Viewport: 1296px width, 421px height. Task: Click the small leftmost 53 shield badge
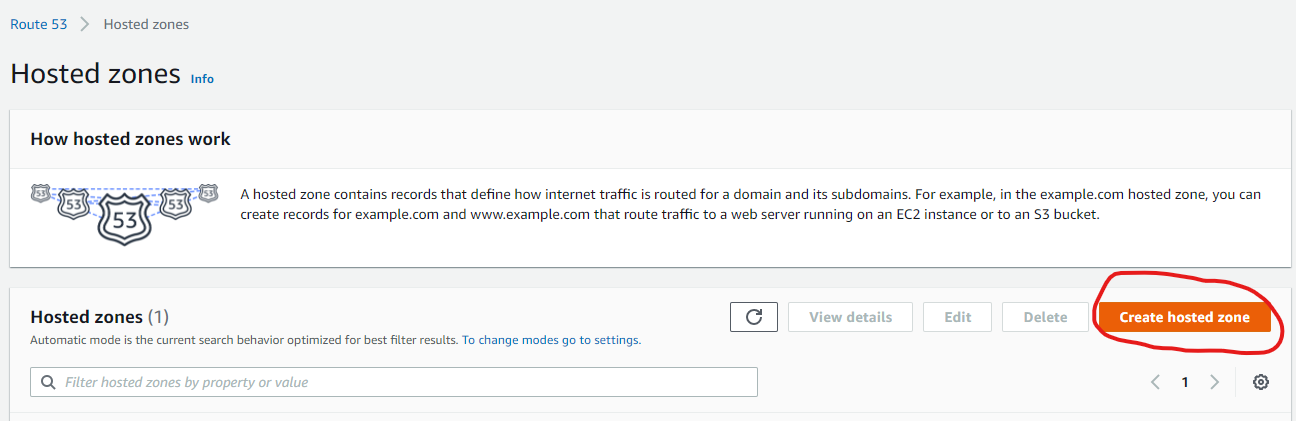(40, 192)
